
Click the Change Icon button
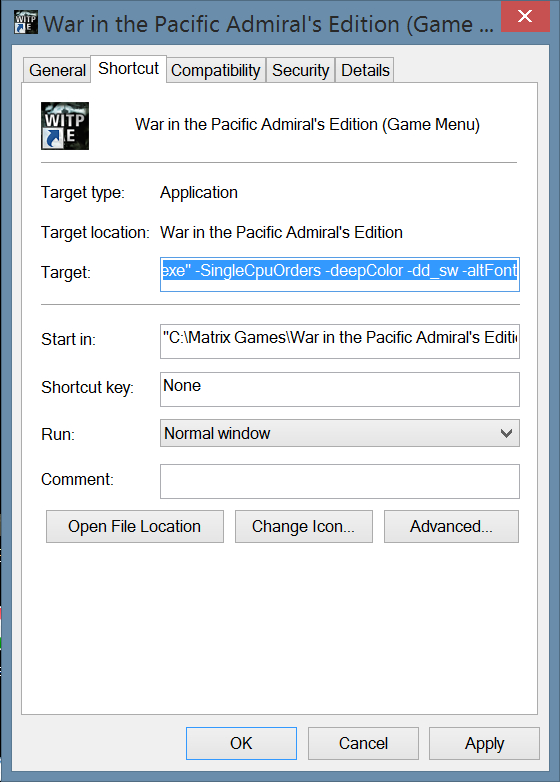click(x=304, y=526)
